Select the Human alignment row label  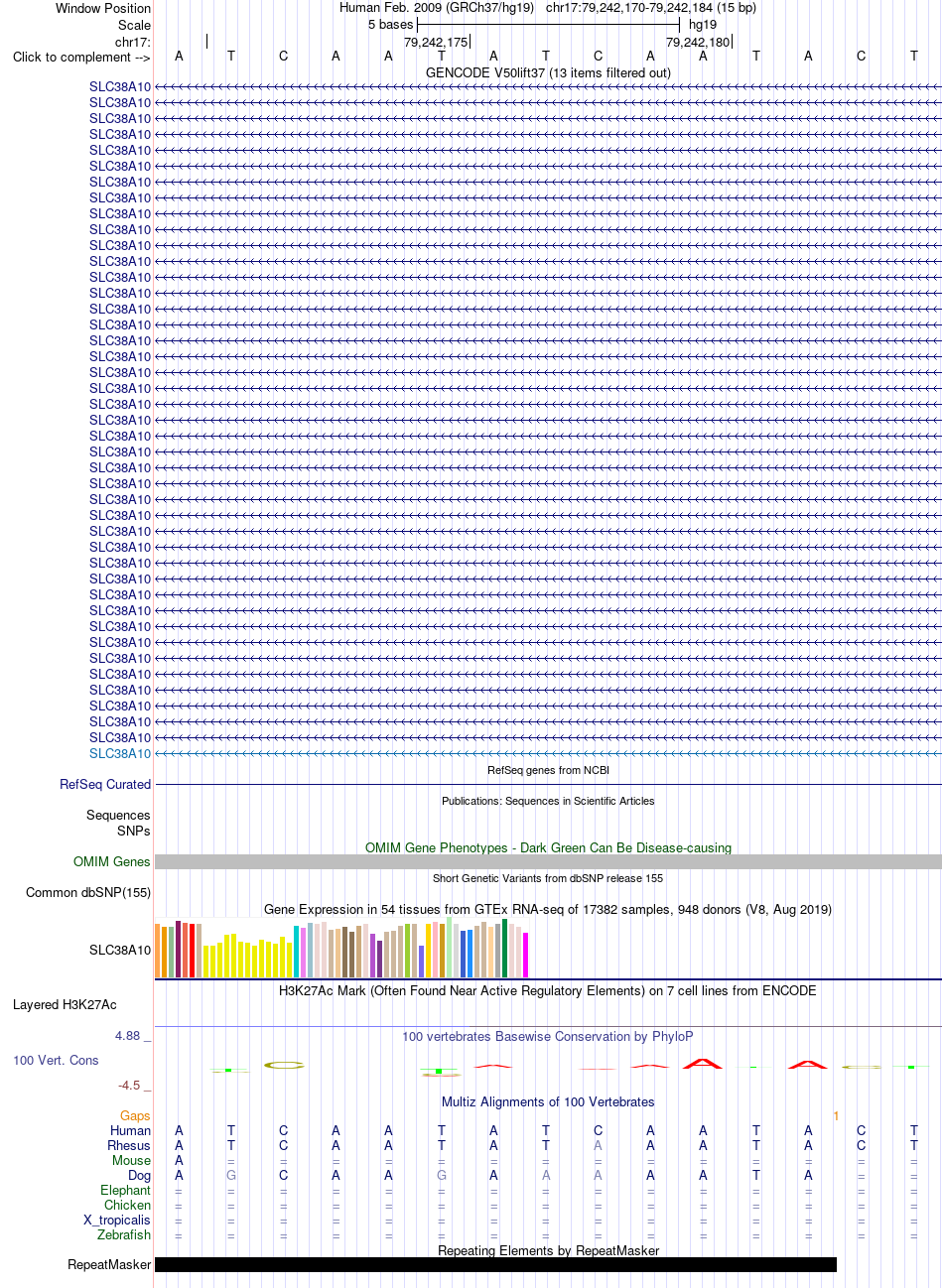[131, 1130]
